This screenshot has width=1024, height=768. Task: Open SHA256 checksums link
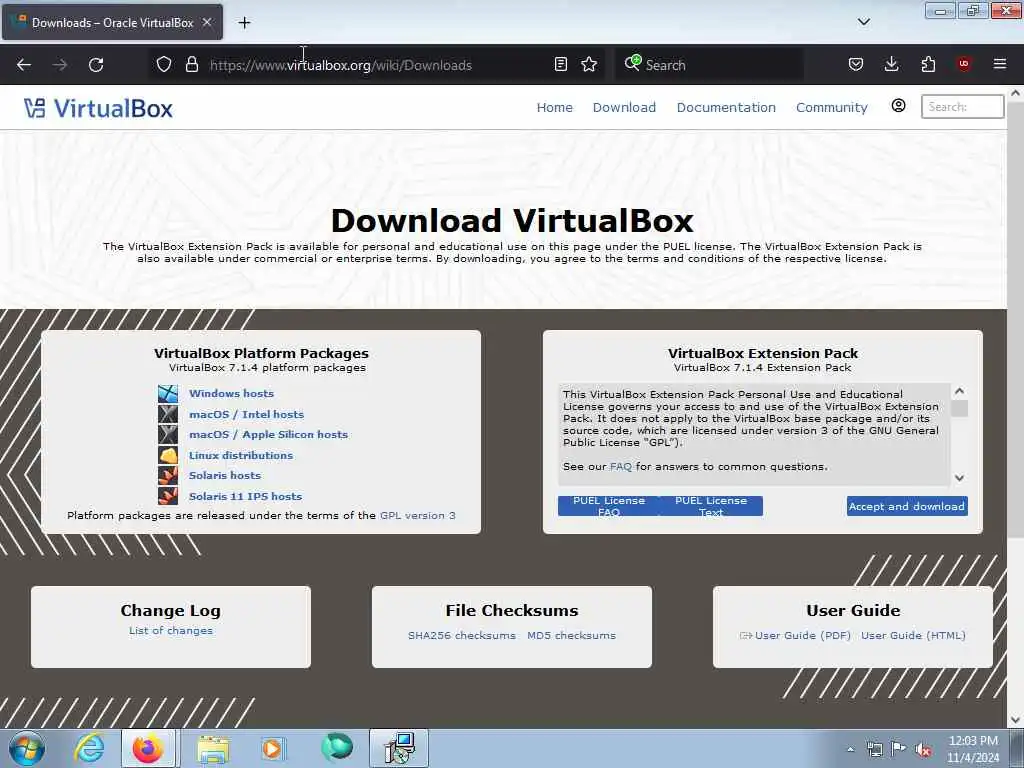click(x=462, y=635)
